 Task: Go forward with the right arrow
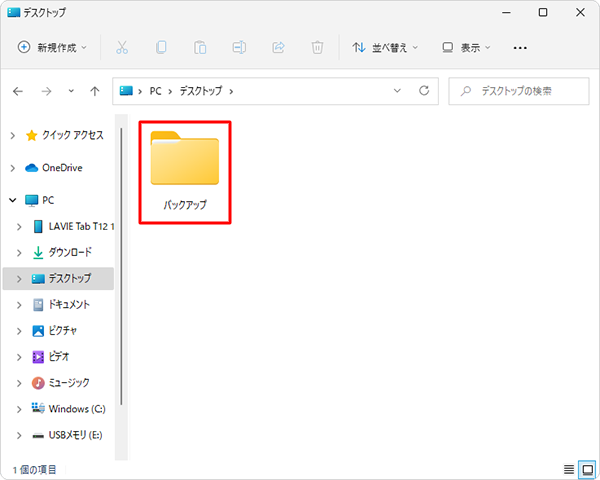(46, 91)
